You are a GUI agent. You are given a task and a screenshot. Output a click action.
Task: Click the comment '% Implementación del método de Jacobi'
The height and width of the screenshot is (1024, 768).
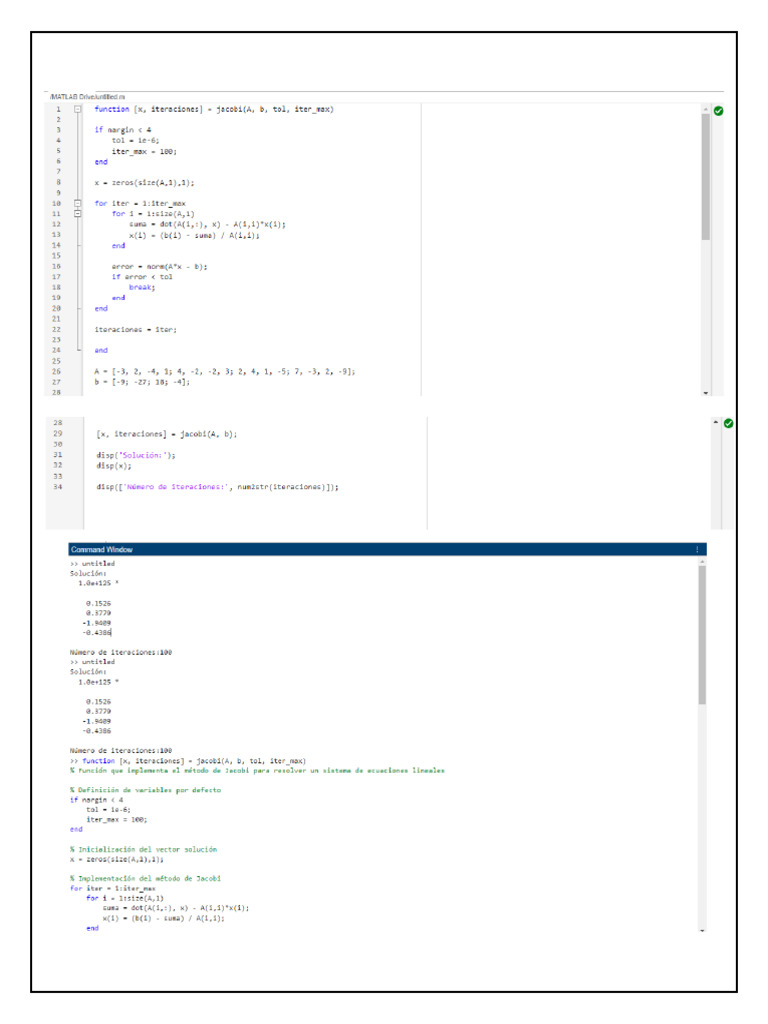145,878
